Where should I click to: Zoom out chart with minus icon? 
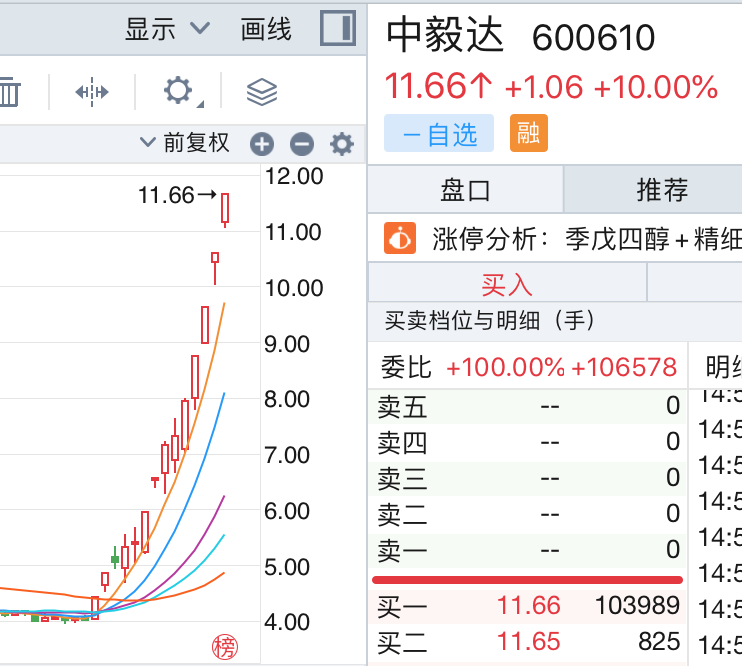pyautogui.click(x=302, y=144)
